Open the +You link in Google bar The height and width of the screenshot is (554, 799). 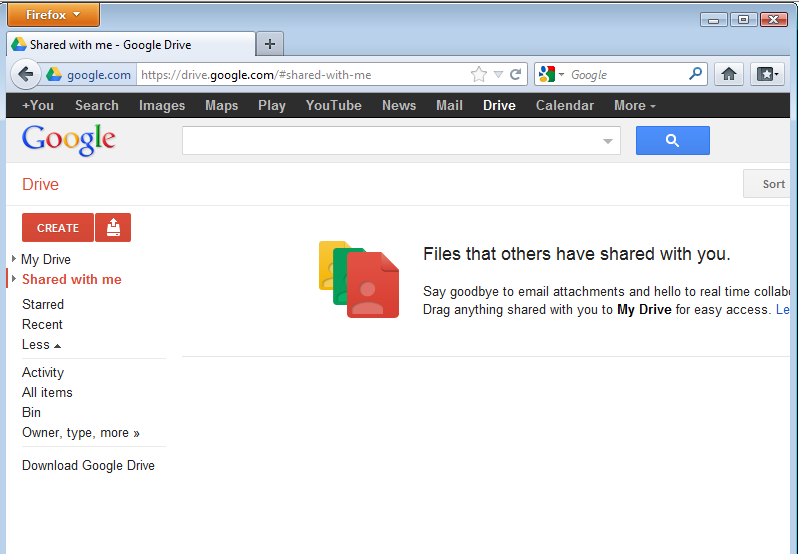tap(38, 105)
